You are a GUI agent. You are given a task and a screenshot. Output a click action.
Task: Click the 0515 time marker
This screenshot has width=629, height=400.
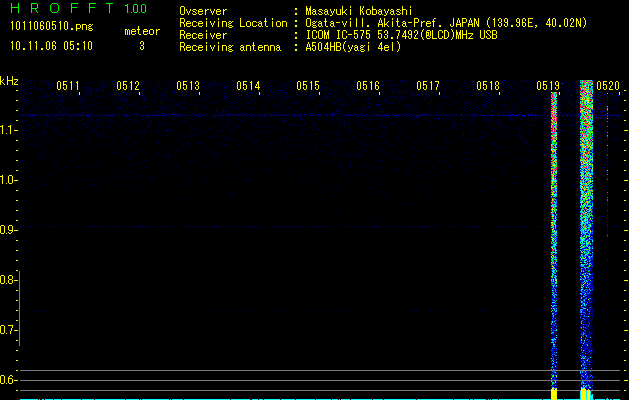pyautogui.click(x=308, y=86)
